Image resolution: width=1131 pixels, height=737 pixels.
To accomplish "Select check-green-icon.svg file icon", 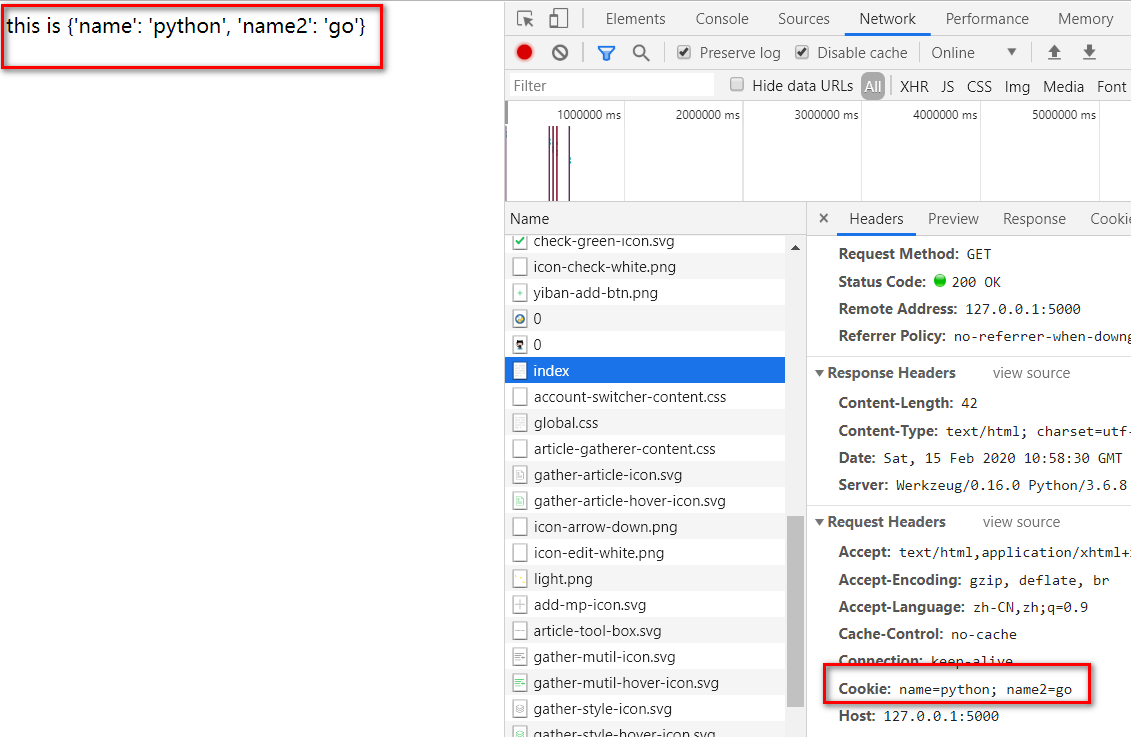I will (x=519, y=242).
